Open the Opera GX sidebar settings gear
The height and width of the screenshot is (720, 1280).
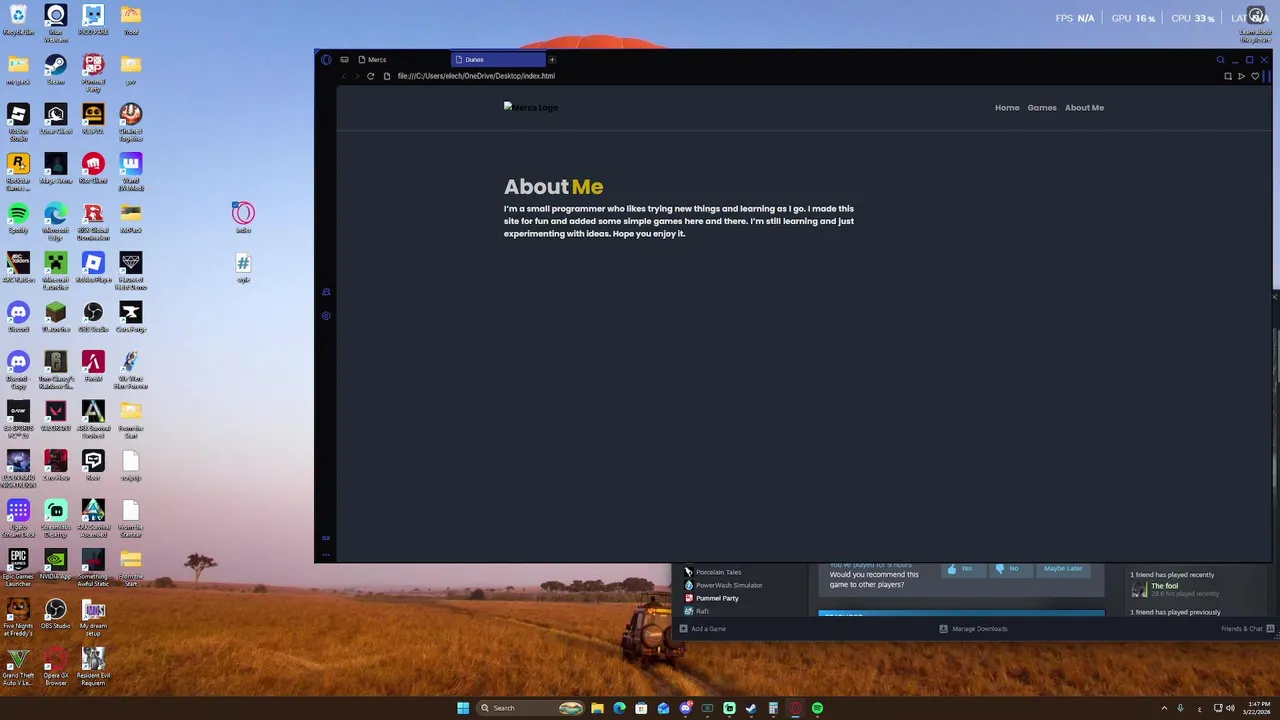tap(326, 316)
